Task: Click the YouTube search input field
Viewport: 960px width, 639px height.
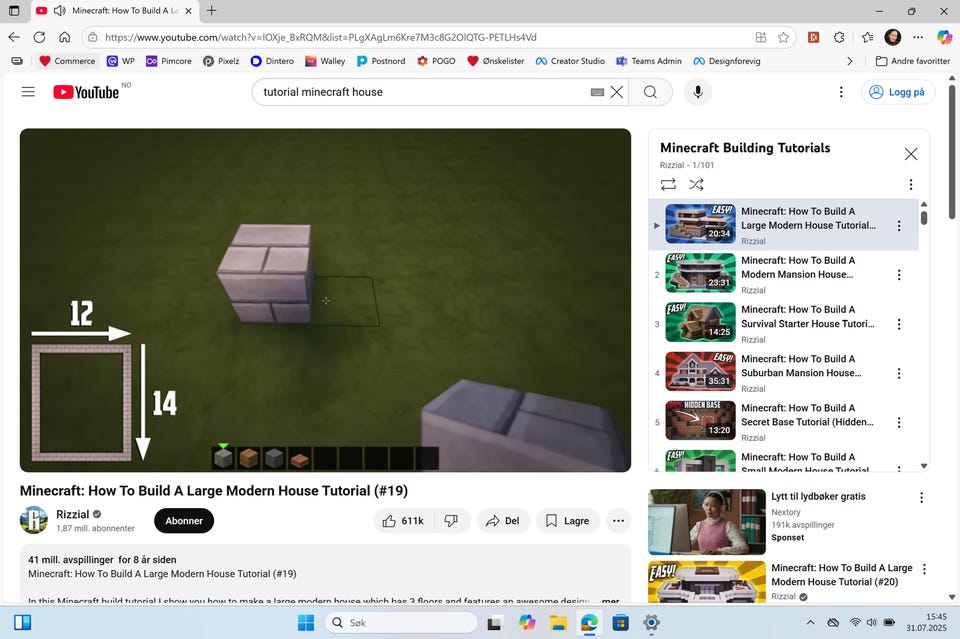Action: click(x=422, y=92)
